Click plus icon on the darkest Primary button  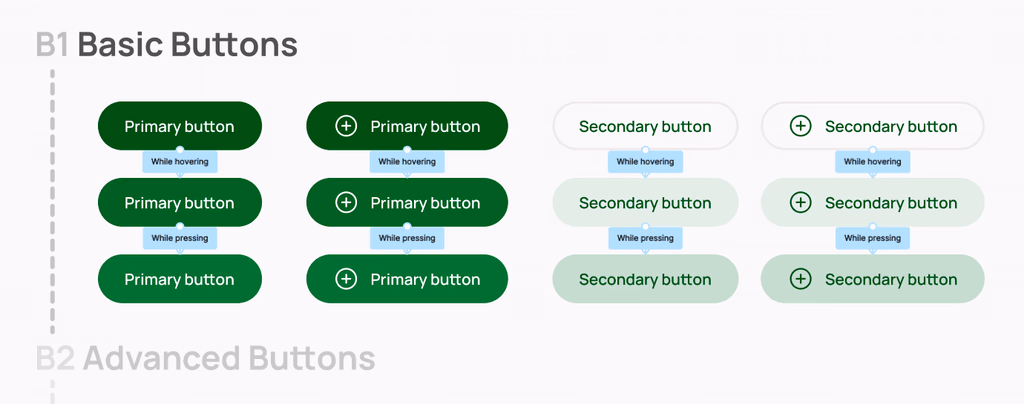click(346, 126)
